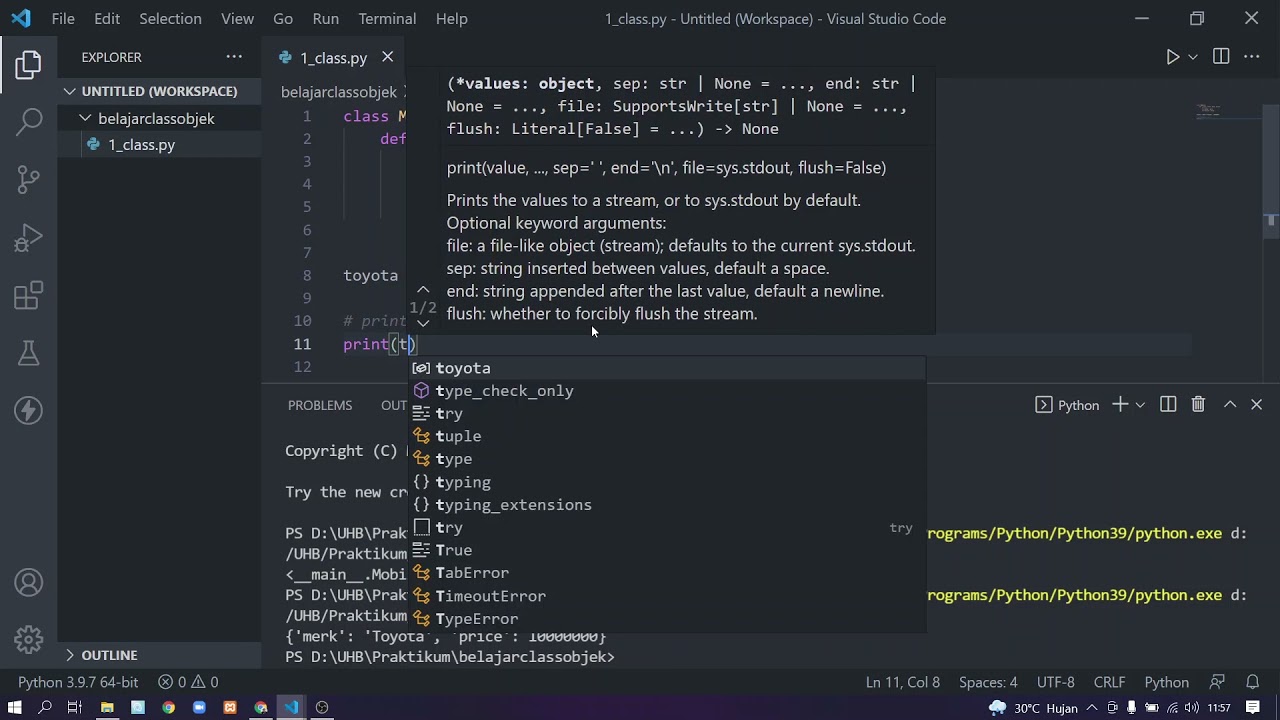Expand the OUTLINE section
Screen dimensions: 1280x720
[x=160, y=655]
